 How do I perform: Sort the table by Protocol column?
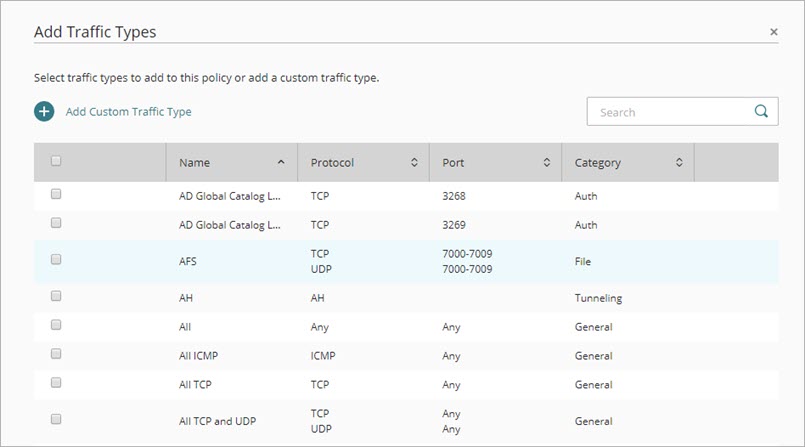[414, 162]
